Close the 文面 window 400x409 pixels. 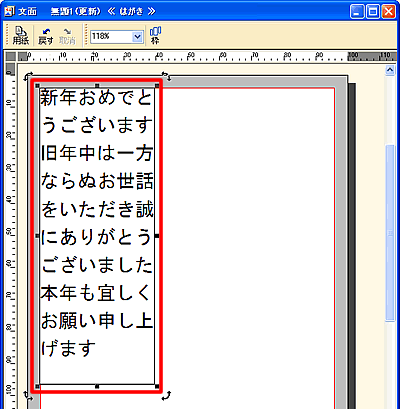click(388, 12)
